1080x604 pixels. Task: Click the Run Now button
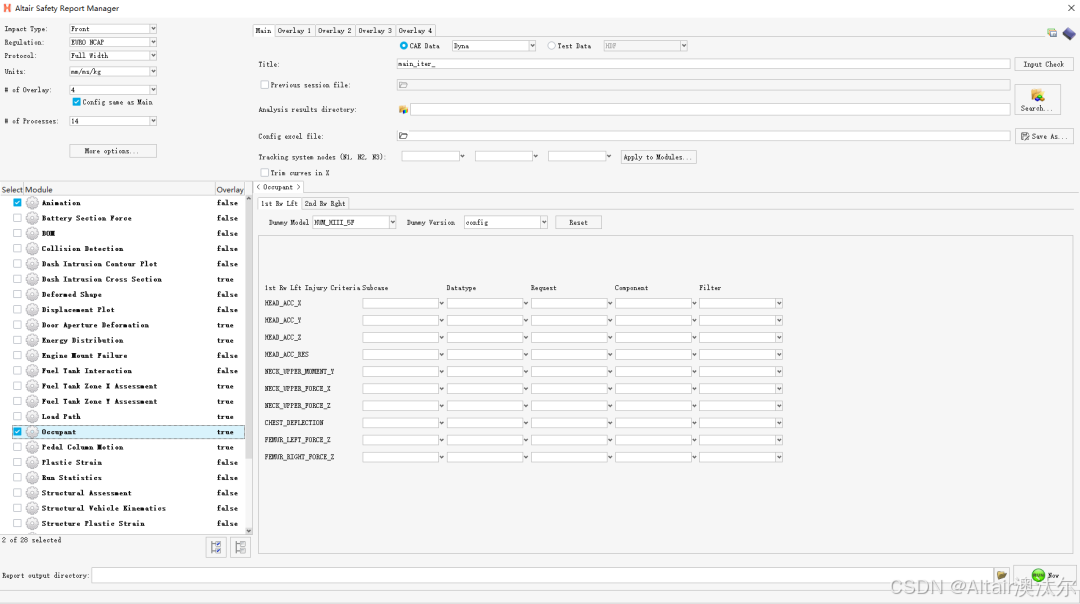pyautogui.click(x=1045, y=575)
